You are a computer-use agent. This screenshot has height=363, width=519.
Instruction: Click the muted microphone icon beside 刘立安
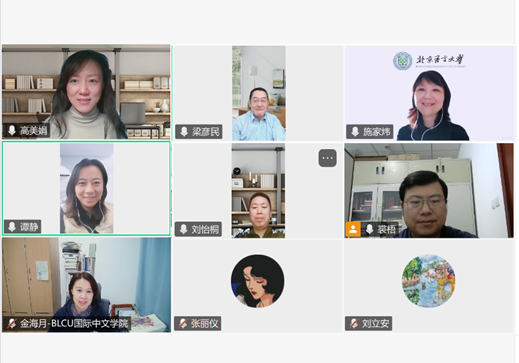pyautogui.click(x=354, y=323)
